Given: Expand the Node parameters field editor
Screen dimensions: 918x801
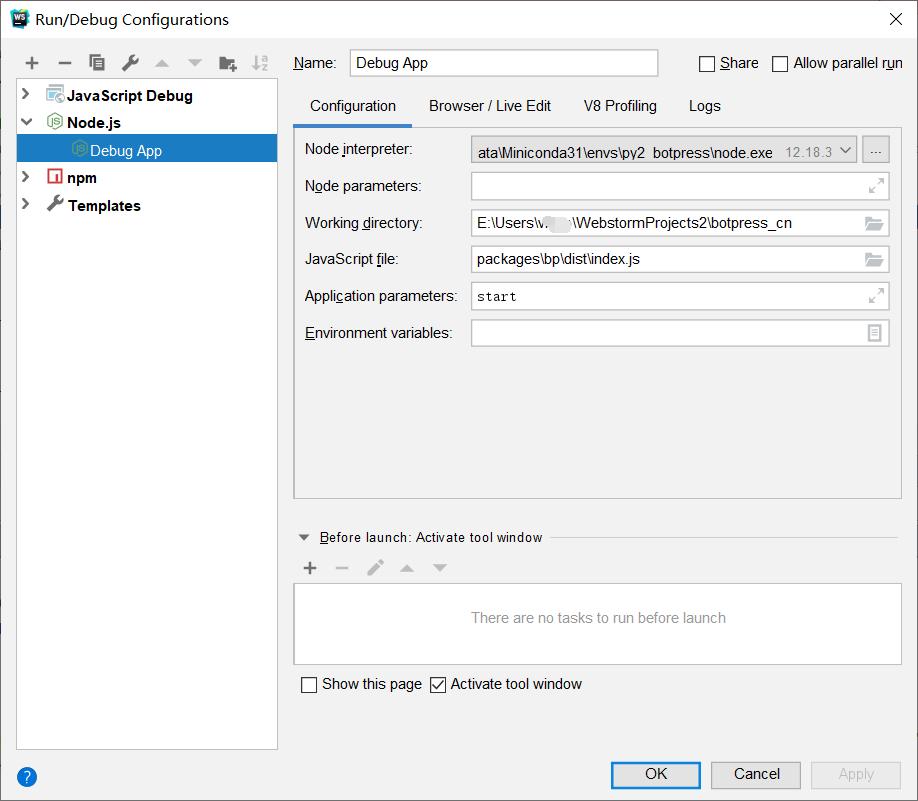Looking at the screenshot, I should pos(876,186).
